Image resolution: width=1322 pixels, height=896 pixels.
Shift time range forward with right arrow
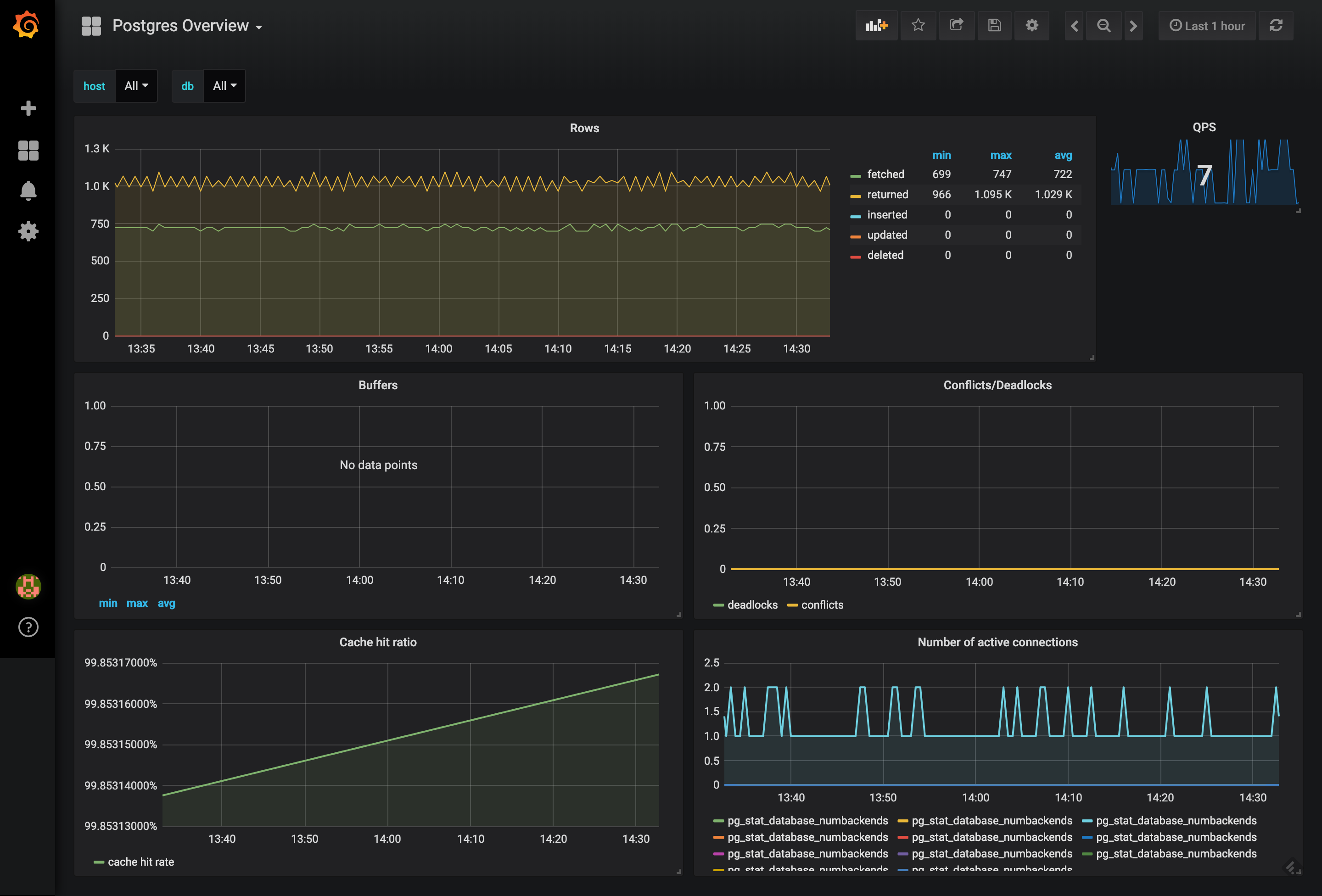click(x=1133, y=26)
